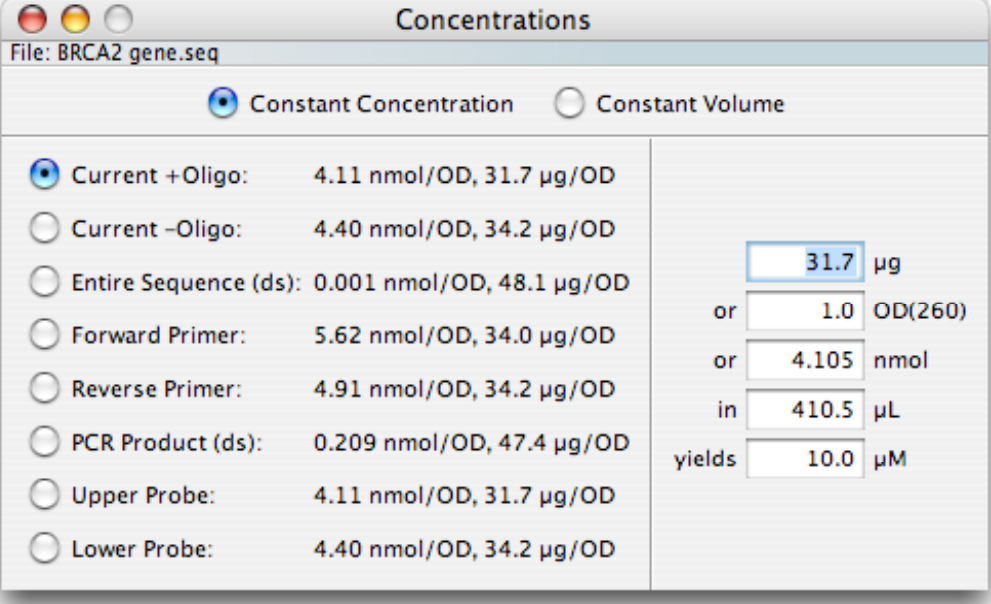
Task: Click the OD(260) input field
Action: point(805,311)
